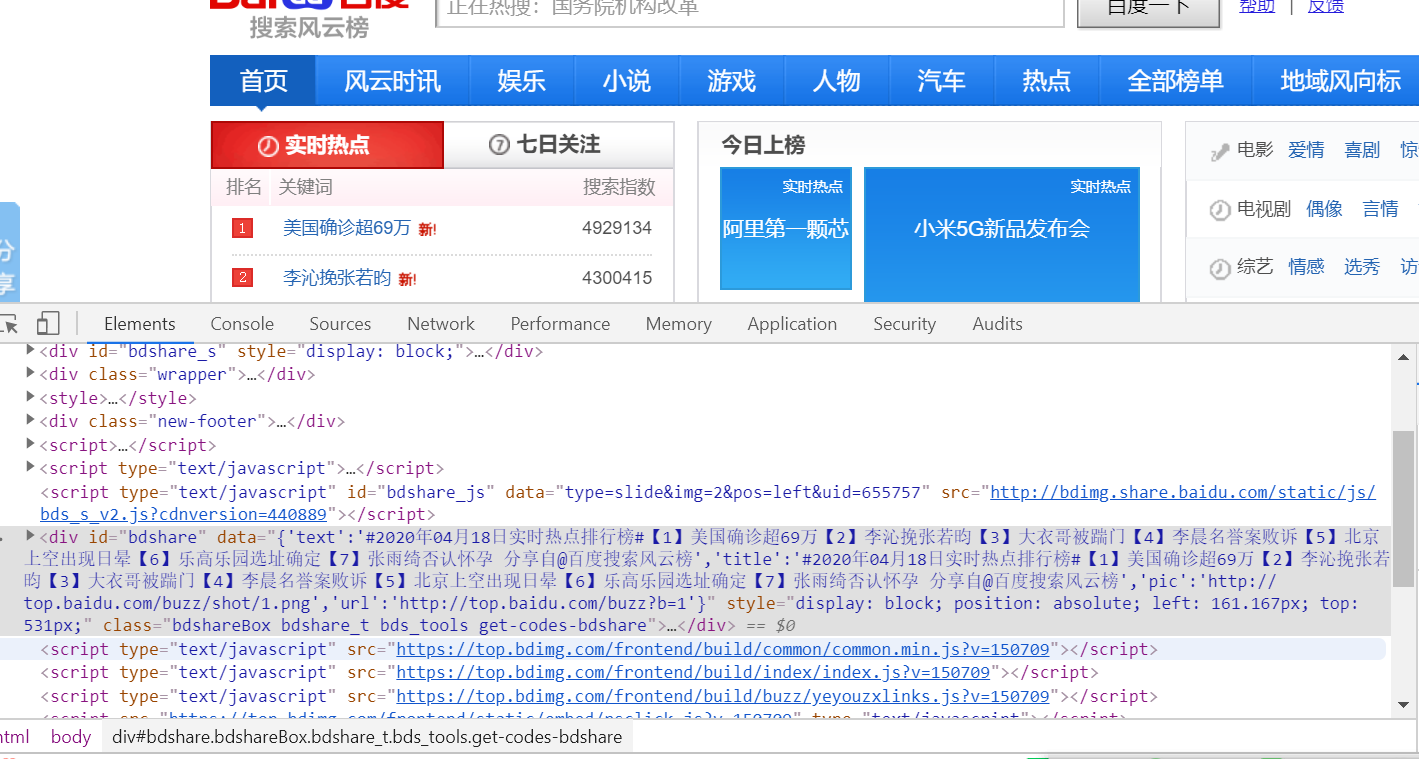Open the 美国确诊超69万 keyword link
Image resolution: width=1419 pixels, height=759 pixels.
tap(347, 228)
